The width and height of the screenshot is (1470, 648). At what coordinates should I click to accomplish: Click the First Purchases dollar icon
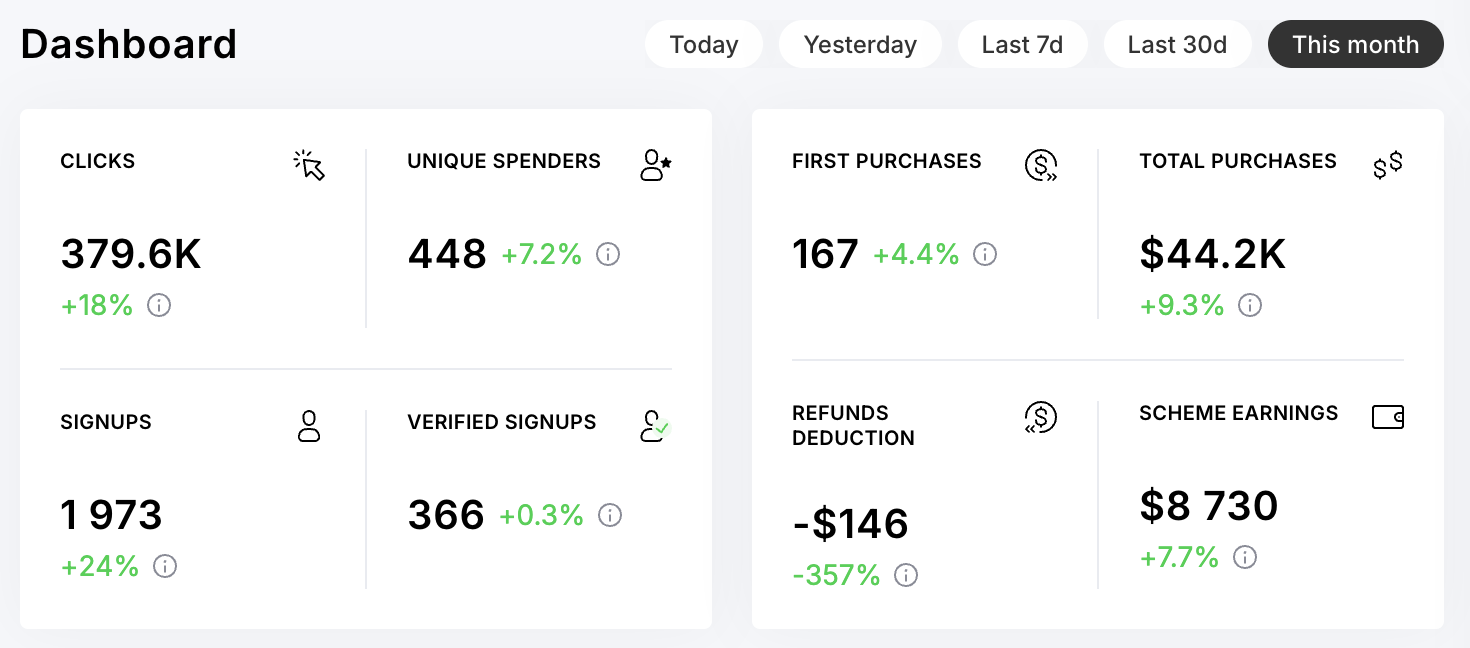tap(1041, 165)
